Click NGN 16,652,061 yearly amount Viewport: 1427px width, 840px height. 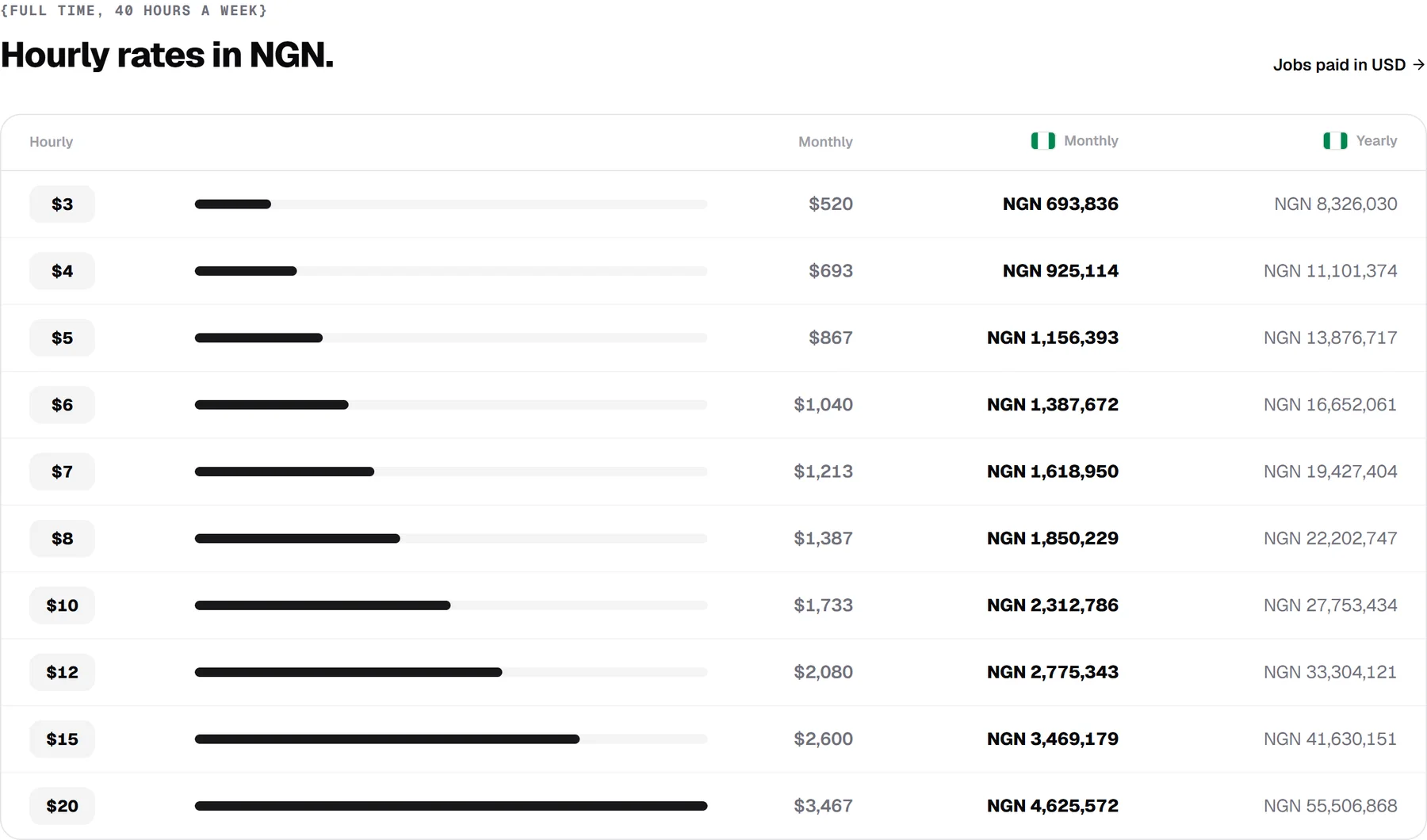click(1330, 405)
